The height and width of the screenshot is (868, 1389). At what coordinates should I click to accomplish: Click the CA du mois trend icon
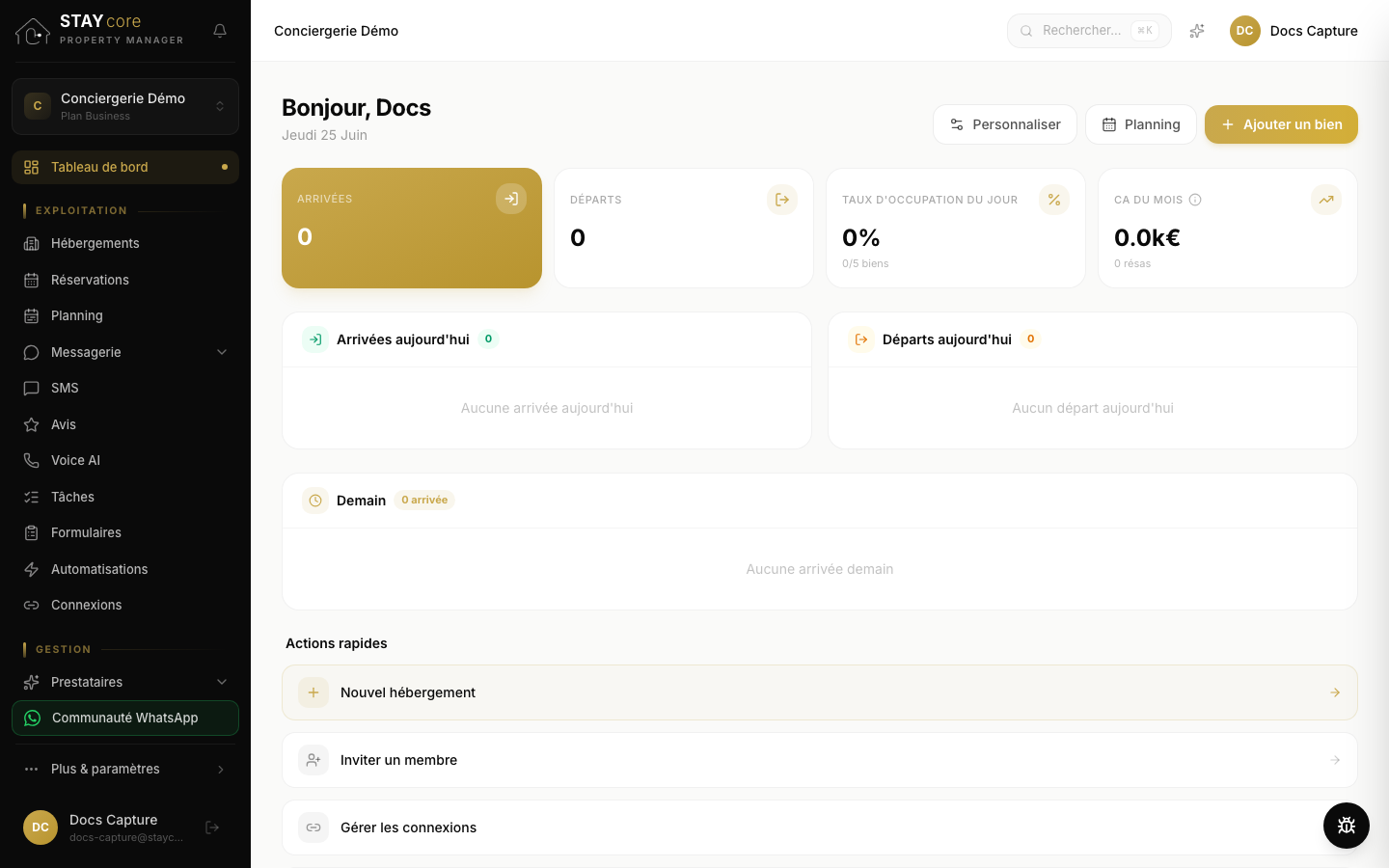1326,200
